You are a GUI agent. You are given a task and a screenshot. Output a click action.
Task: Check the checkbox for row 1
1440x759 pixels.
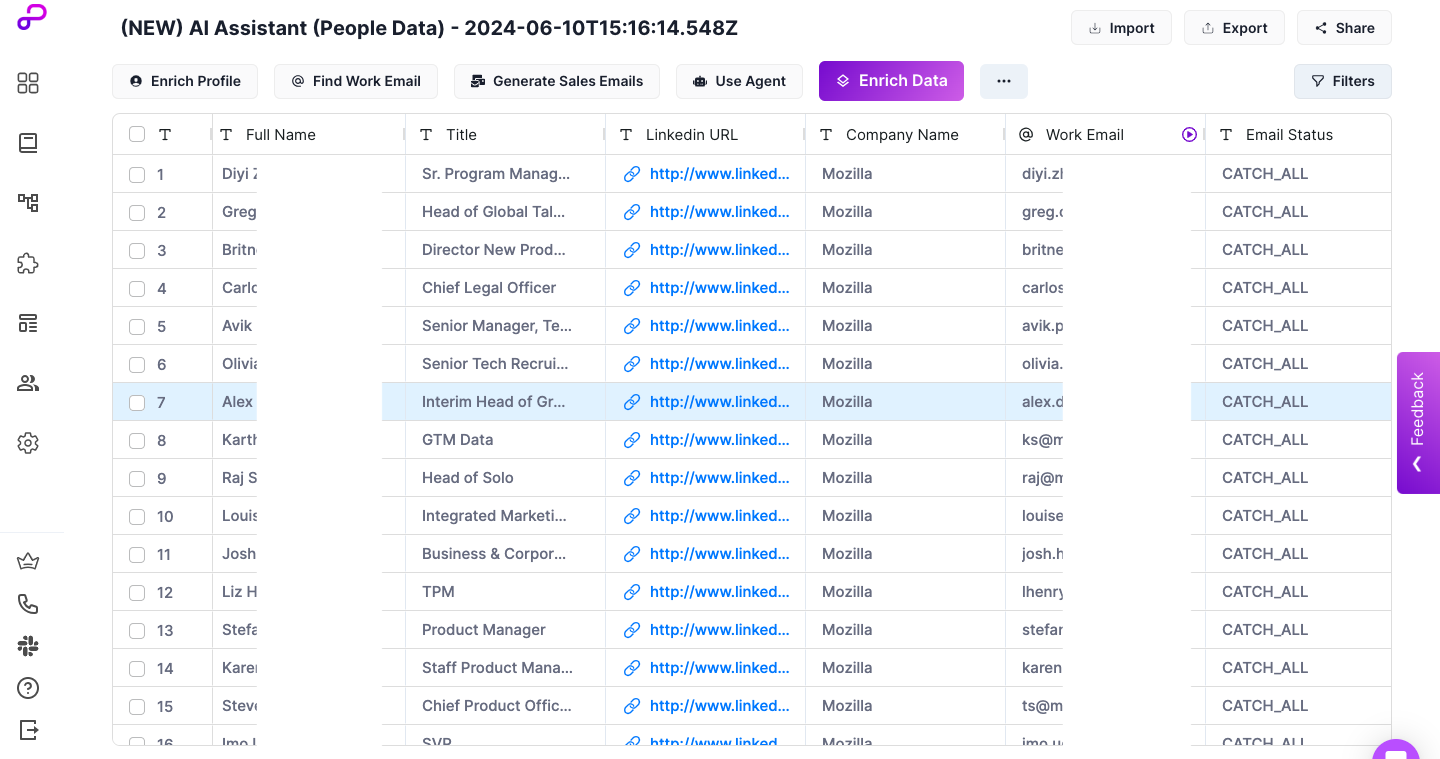point(137,175)
